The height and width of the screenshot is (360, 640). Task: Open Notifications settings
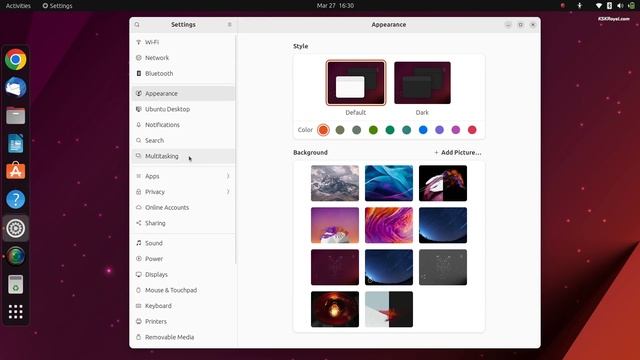(183, 124)
